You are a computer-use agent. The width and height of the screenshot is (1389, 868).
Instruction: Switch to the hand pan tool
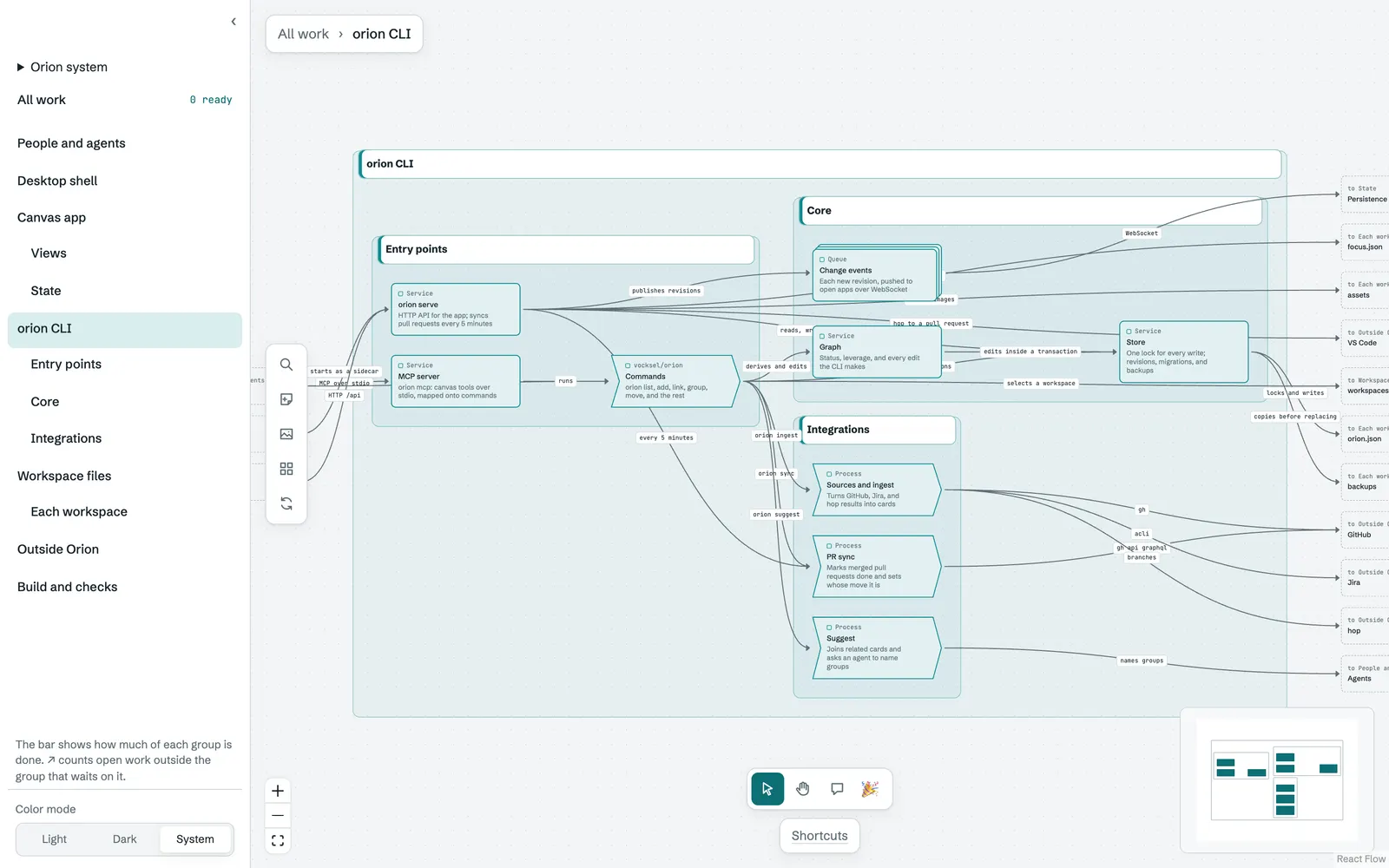(803, 789)
